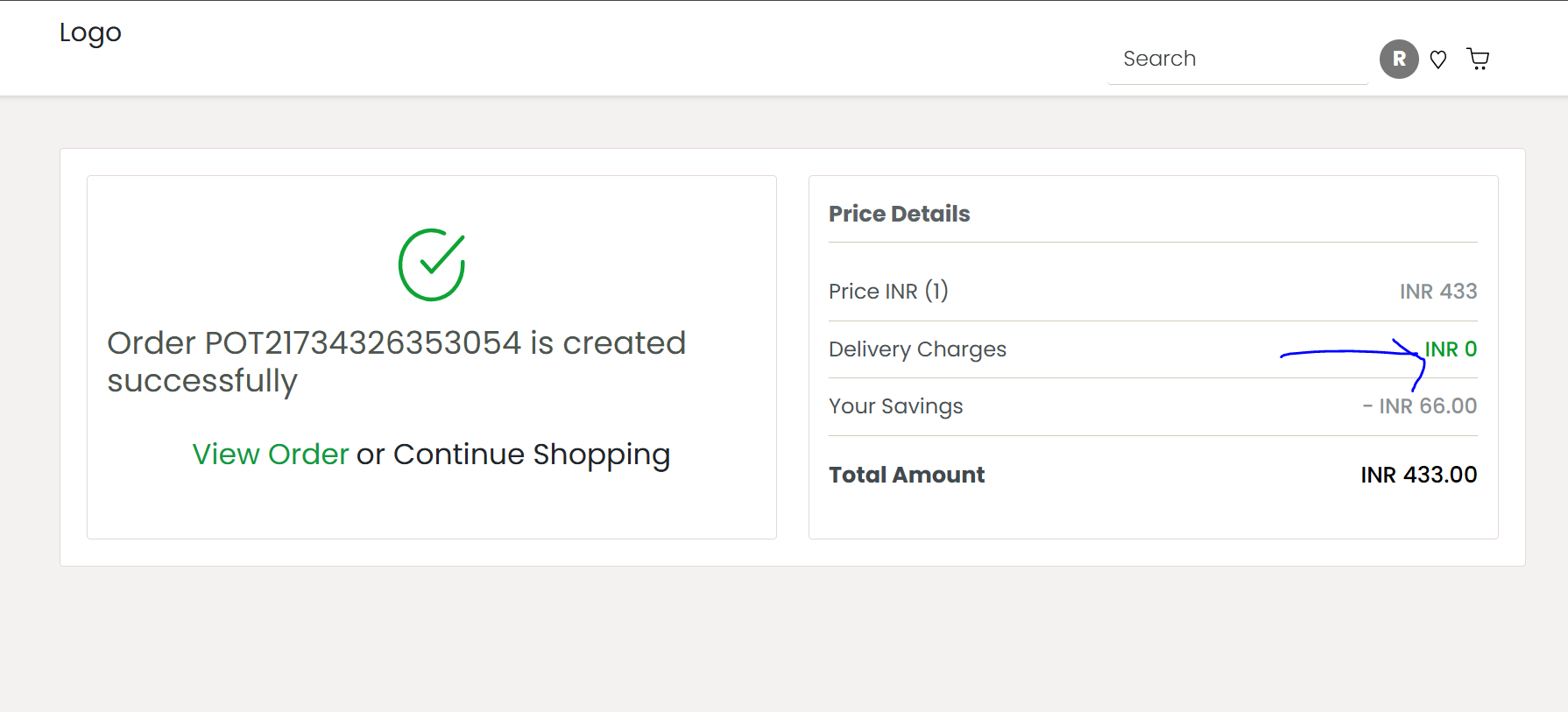Click the green INR 0 delivery value
The width and height of the screenshot is (1568, 712).
pos(1451,349)
